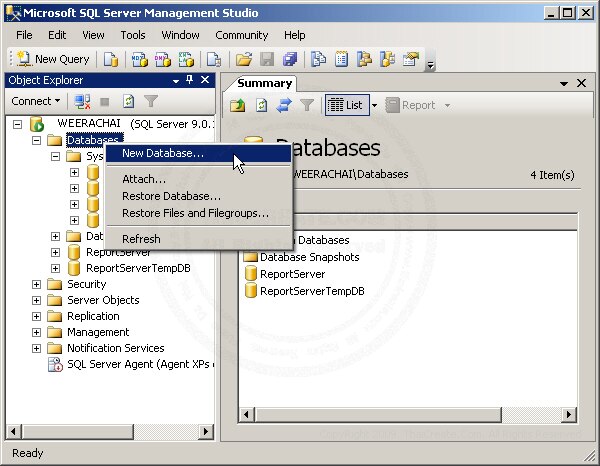The height and width of the screenshot is (466, 600).
Task: Choose Refresh from the context menu
Action: (198, 239)
